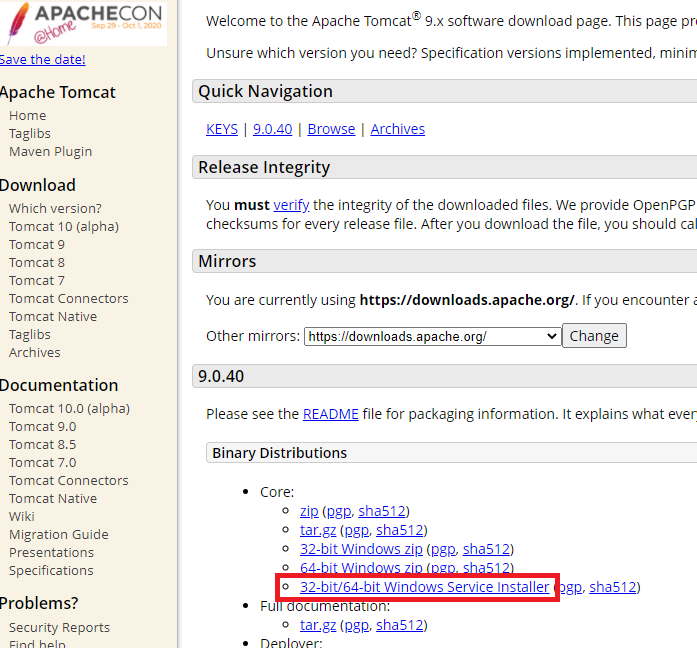Open Tomcat 9.0 documentation
The image size is (697, 648).
(x=43, y=427)
